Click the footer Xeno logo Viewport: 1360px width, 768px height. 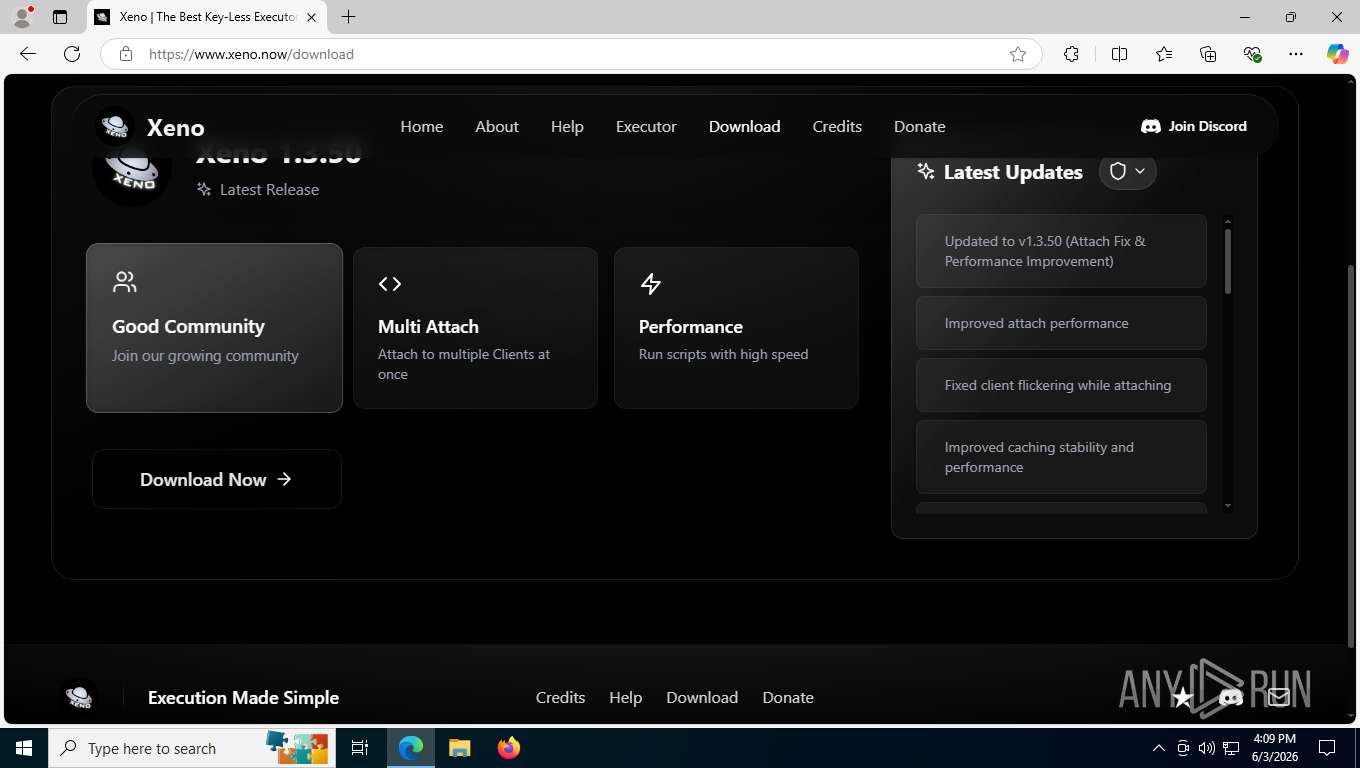pos(79,696)
